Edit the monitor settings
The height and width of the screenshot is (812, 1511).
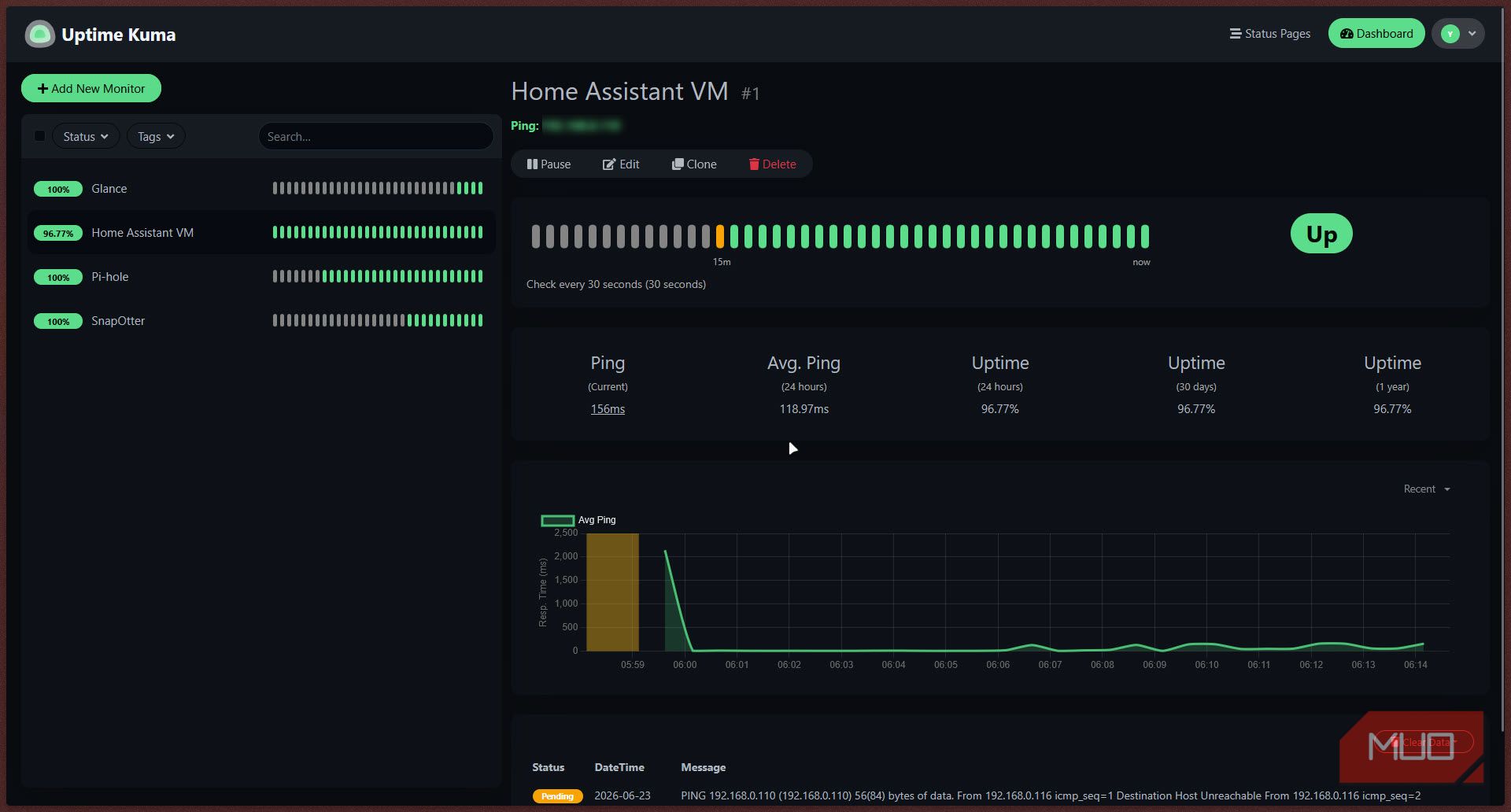(x=621, y=164)
